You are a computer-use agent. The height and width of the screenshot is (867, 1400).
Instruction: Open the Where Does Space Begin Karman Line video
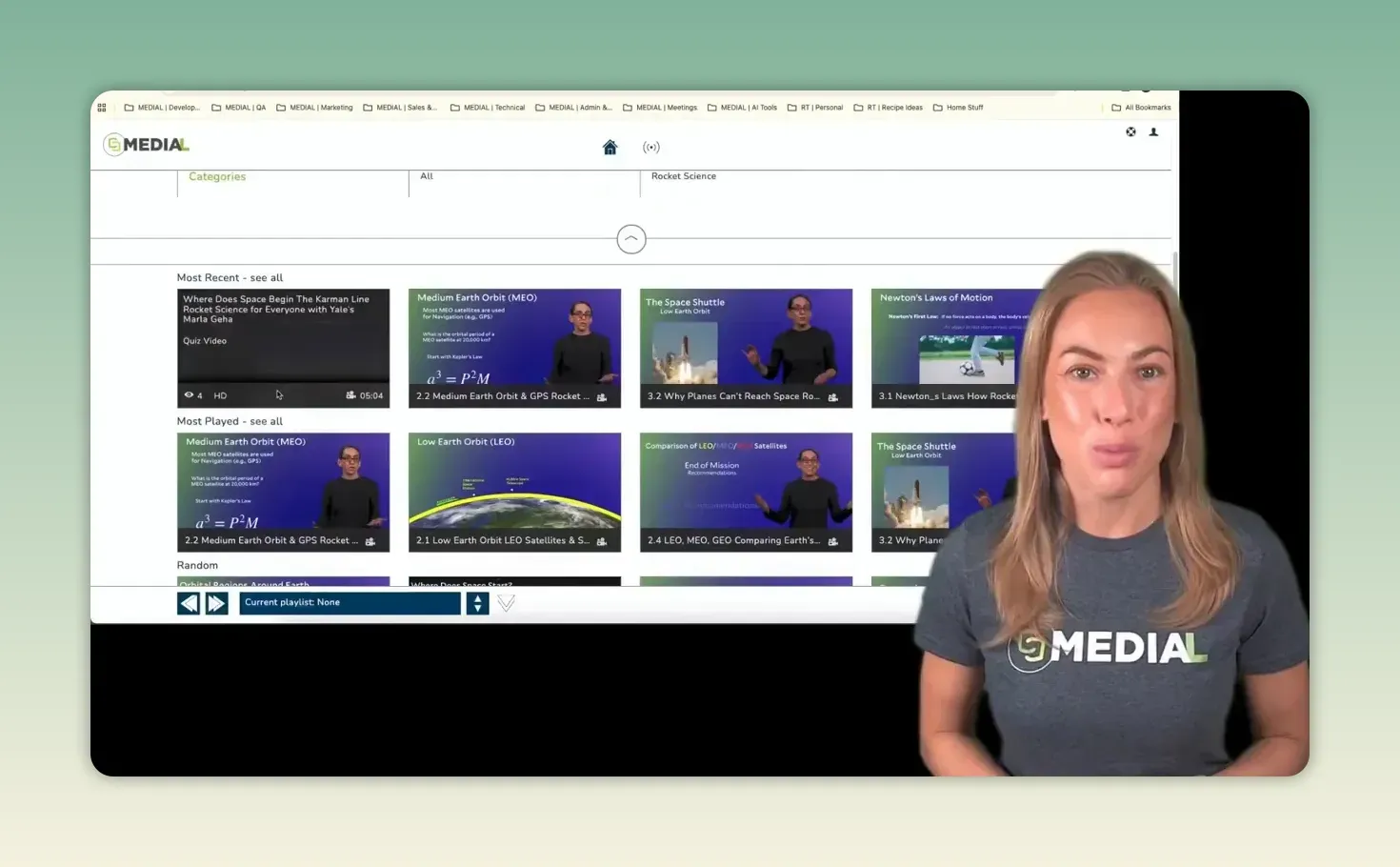[x=283, y=348]
